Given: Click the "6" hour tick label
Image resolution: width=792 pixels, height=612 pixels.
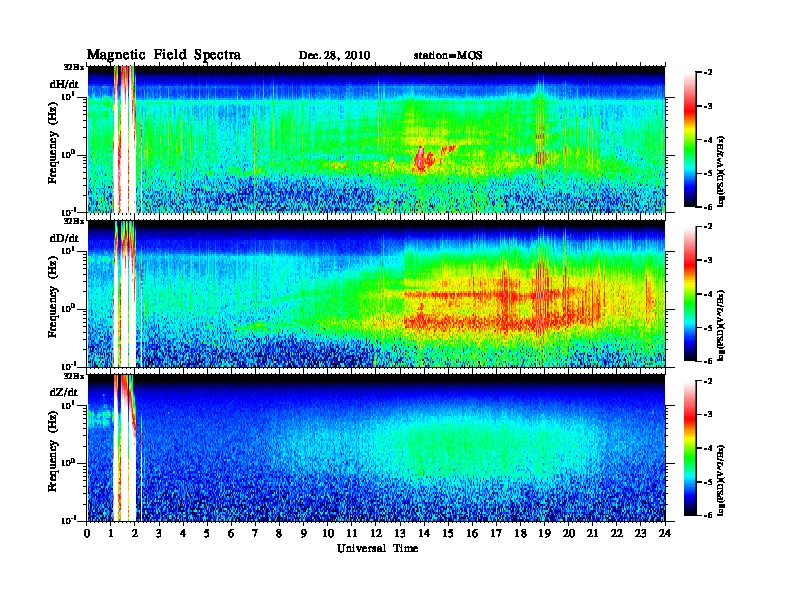Looking at the screenshot, I should 231,533.
